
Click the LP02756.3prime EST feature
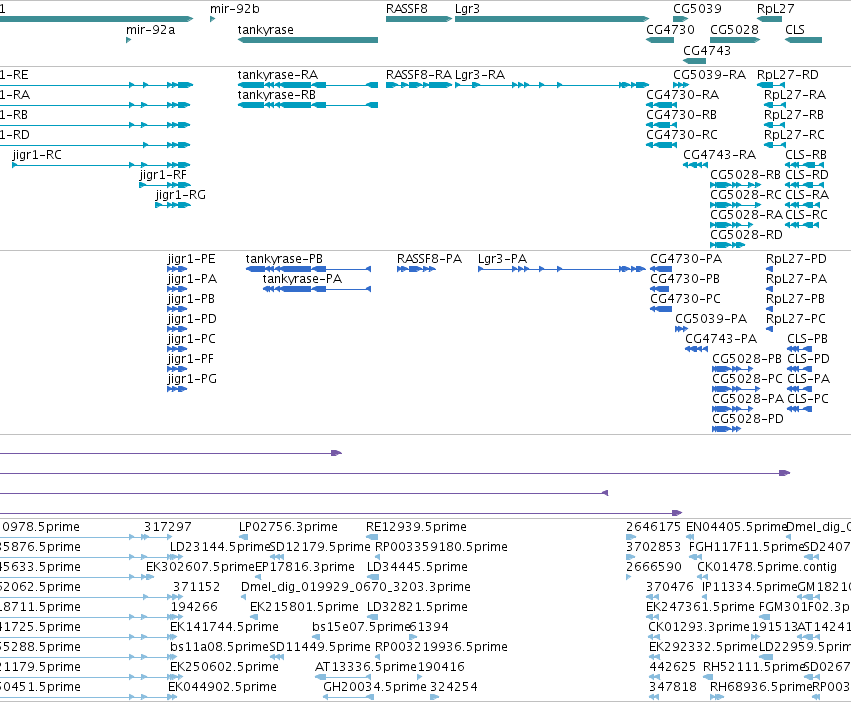(244, 537)
